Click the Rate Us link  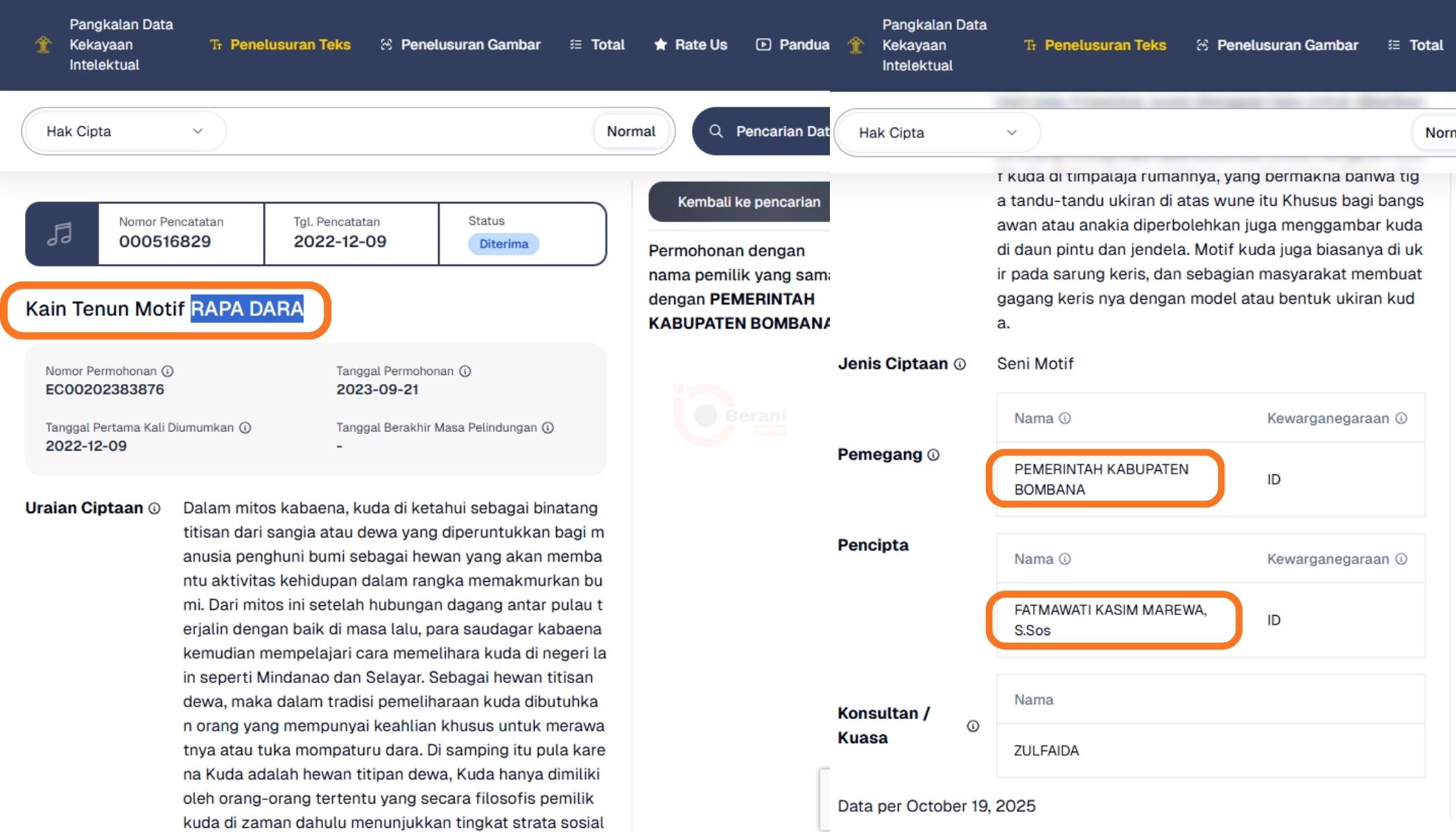point(700,44)
